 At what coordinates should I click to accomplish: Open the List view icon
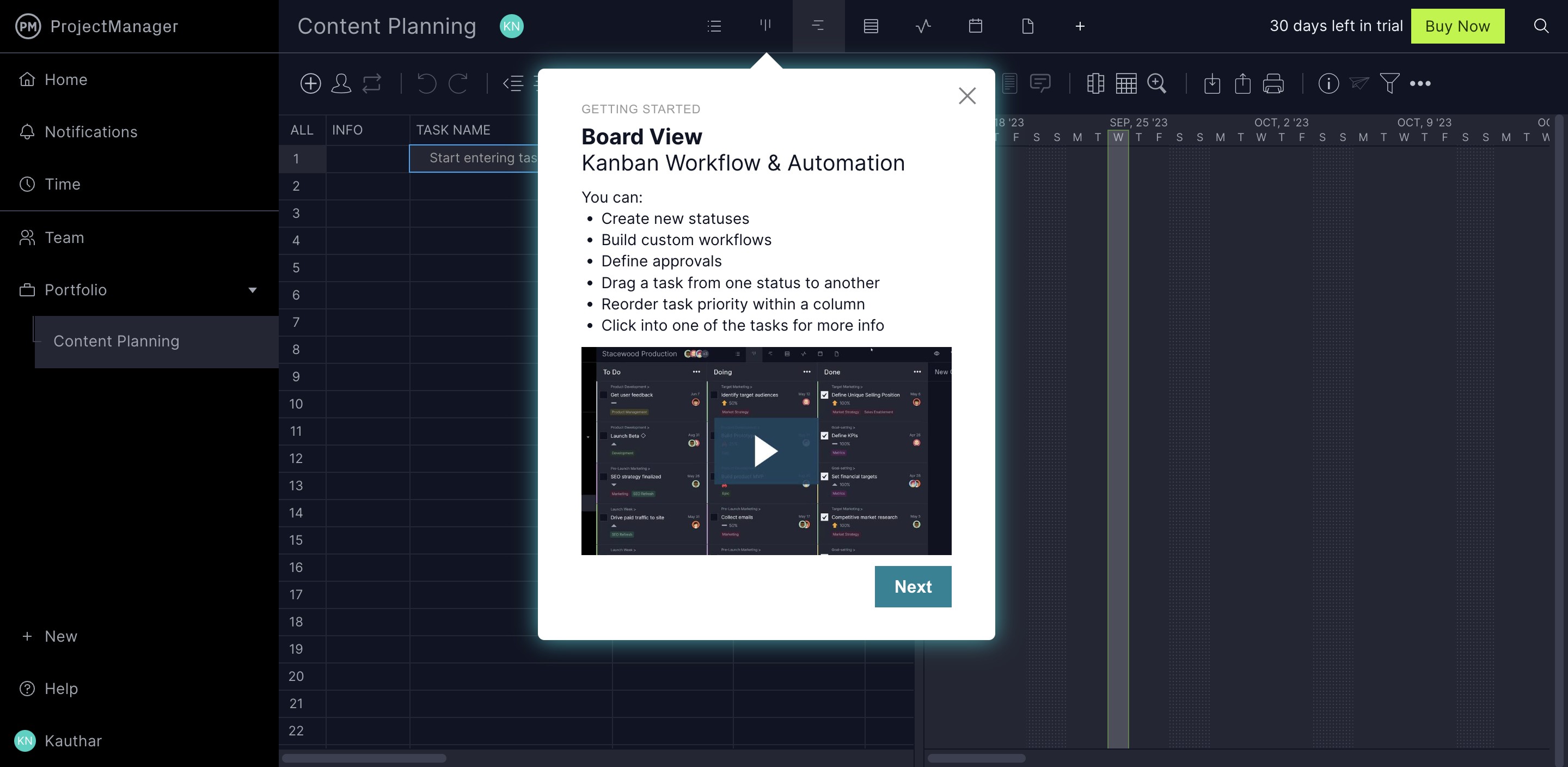pos(714,26)
